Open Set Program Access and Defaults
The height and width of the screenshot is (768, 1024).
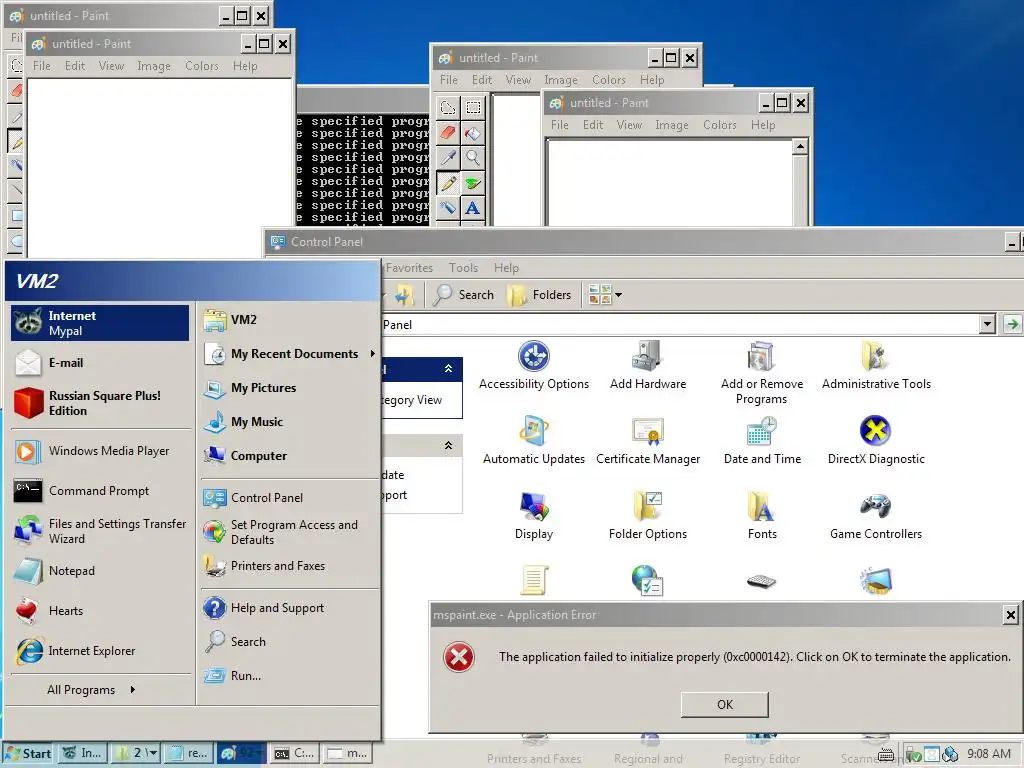pyautogui.click(x=289, y=532)
